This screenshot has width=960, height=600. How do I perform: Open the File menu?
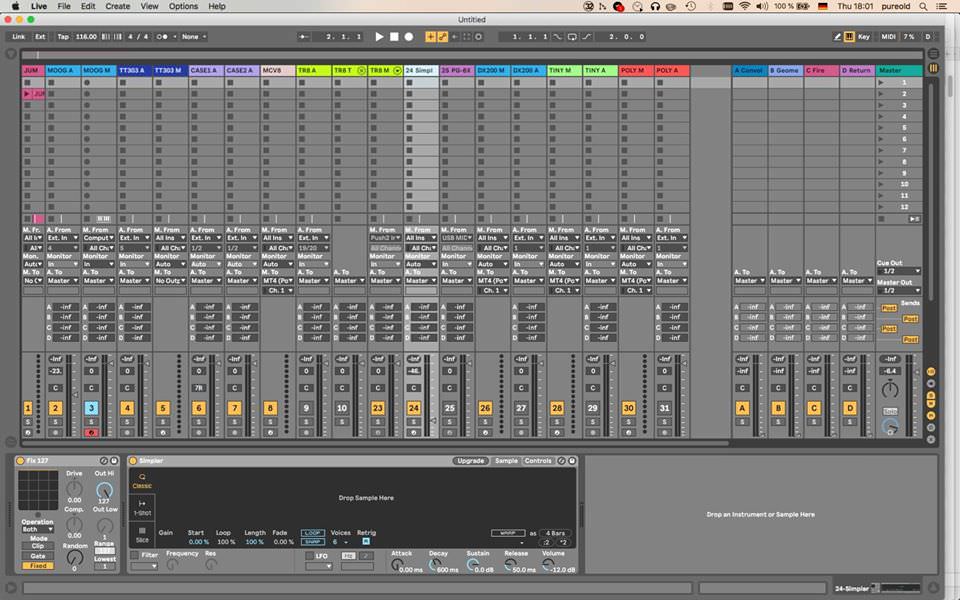(x=64, y=6)
